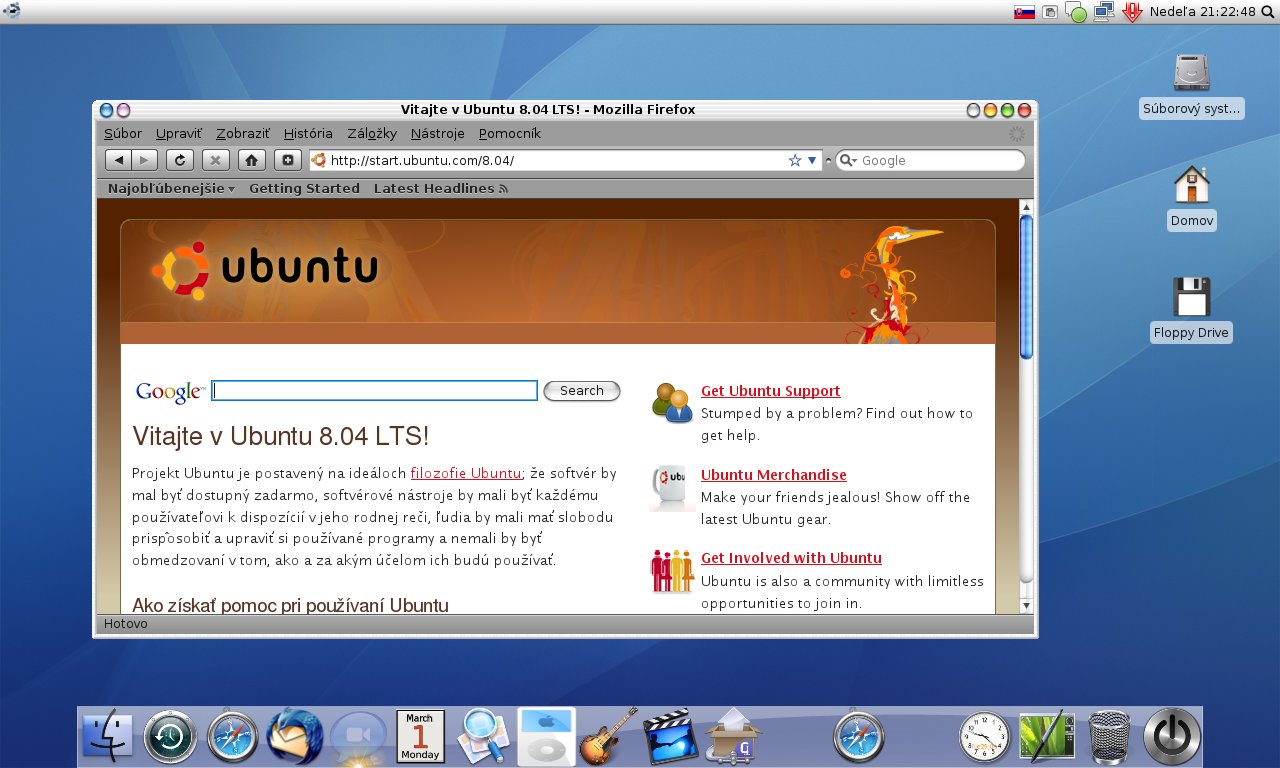Open the Upraviť menu
1280x768 pixels.
pos(178,133)
